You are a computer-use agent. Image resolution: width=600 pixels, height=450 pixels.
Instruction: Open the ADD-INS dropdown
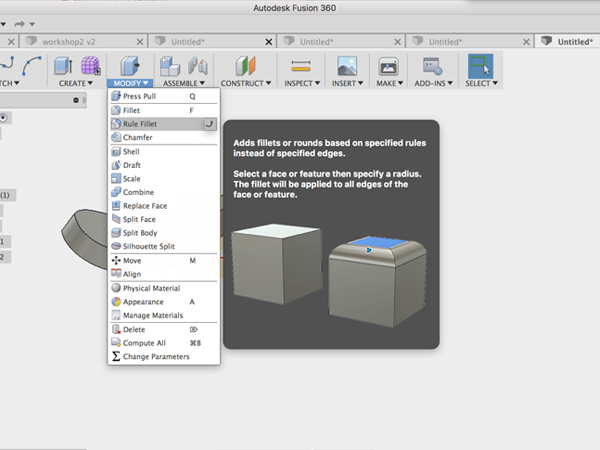click(x=433, y=83)
